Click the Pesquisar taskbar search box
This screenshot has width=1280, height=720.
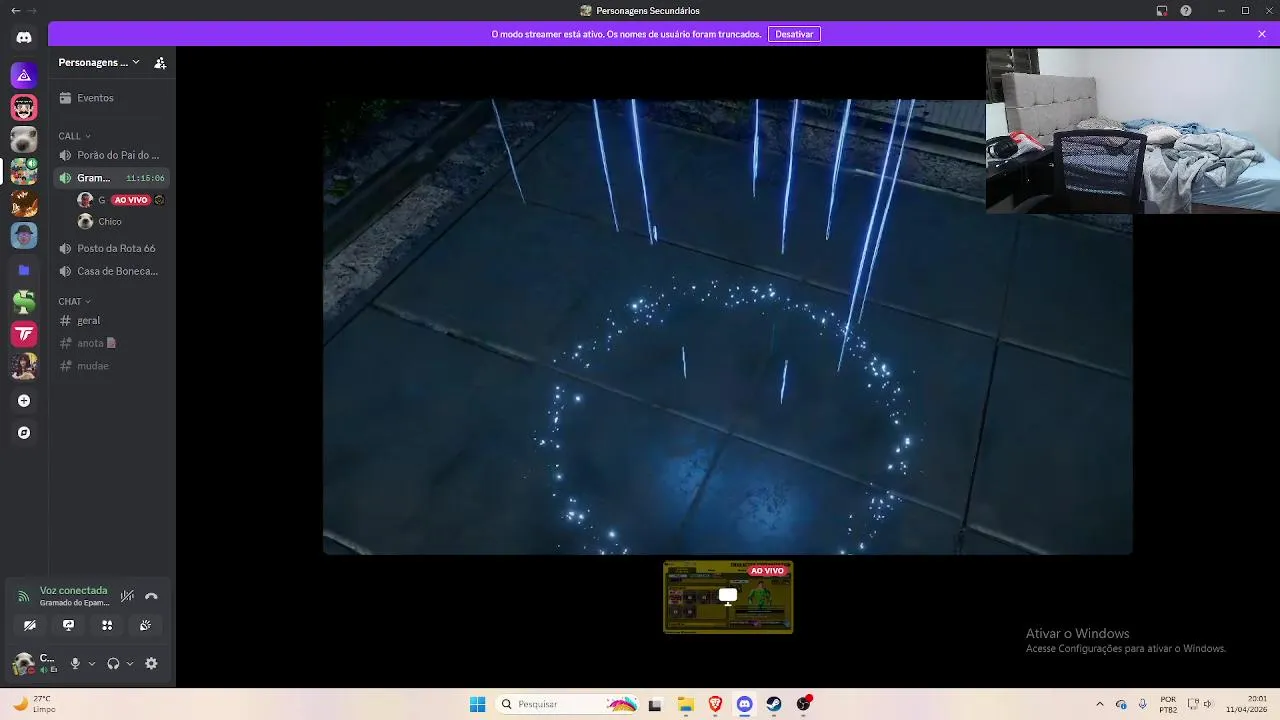[x=568, y=704]
